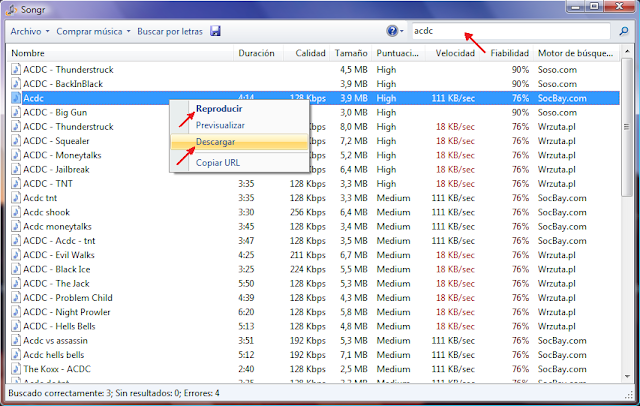This screenshot has height=406, width=640.
Task: Click music file icon of ACDC - The Jack
Action: tap(16, 284)
